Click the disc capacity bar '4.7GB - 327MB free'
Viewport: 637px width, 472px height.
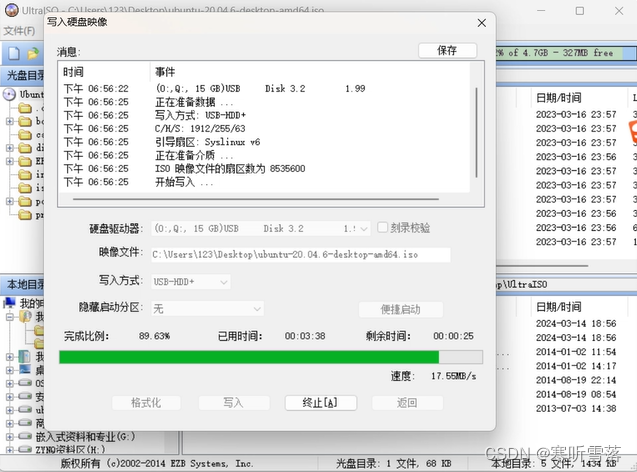[565, 53]
